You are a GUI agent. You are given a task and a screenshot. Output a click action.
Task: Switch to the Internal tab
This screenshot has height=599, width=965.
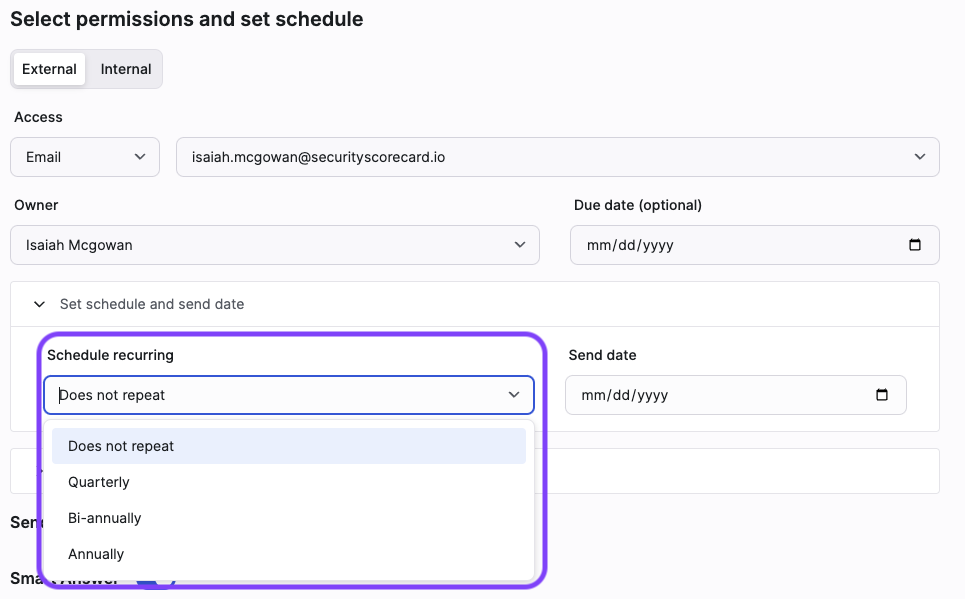coord(126,69)
